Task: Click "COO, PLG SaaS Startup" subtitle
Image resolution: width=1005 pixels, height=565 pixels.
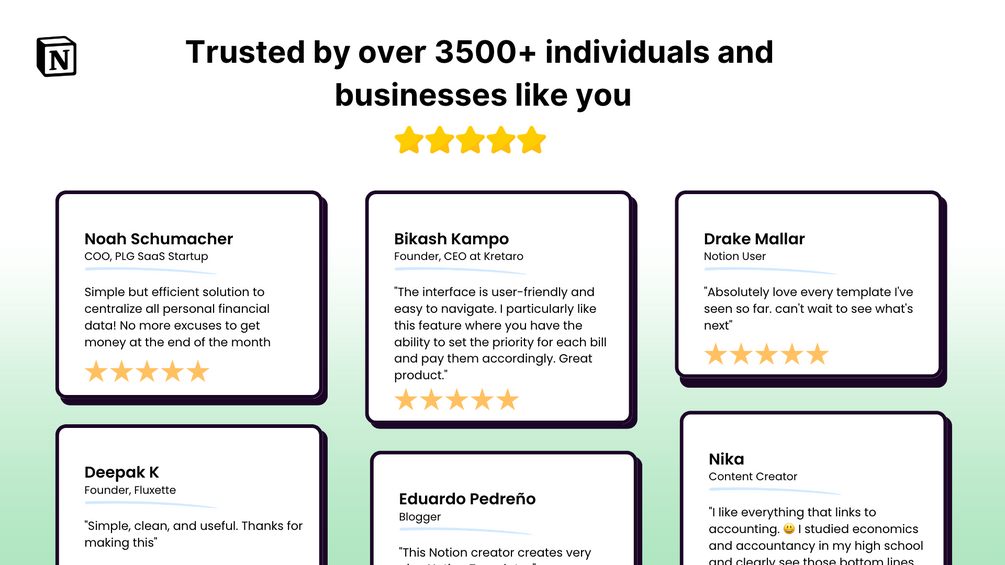Action: coord(146,257)
